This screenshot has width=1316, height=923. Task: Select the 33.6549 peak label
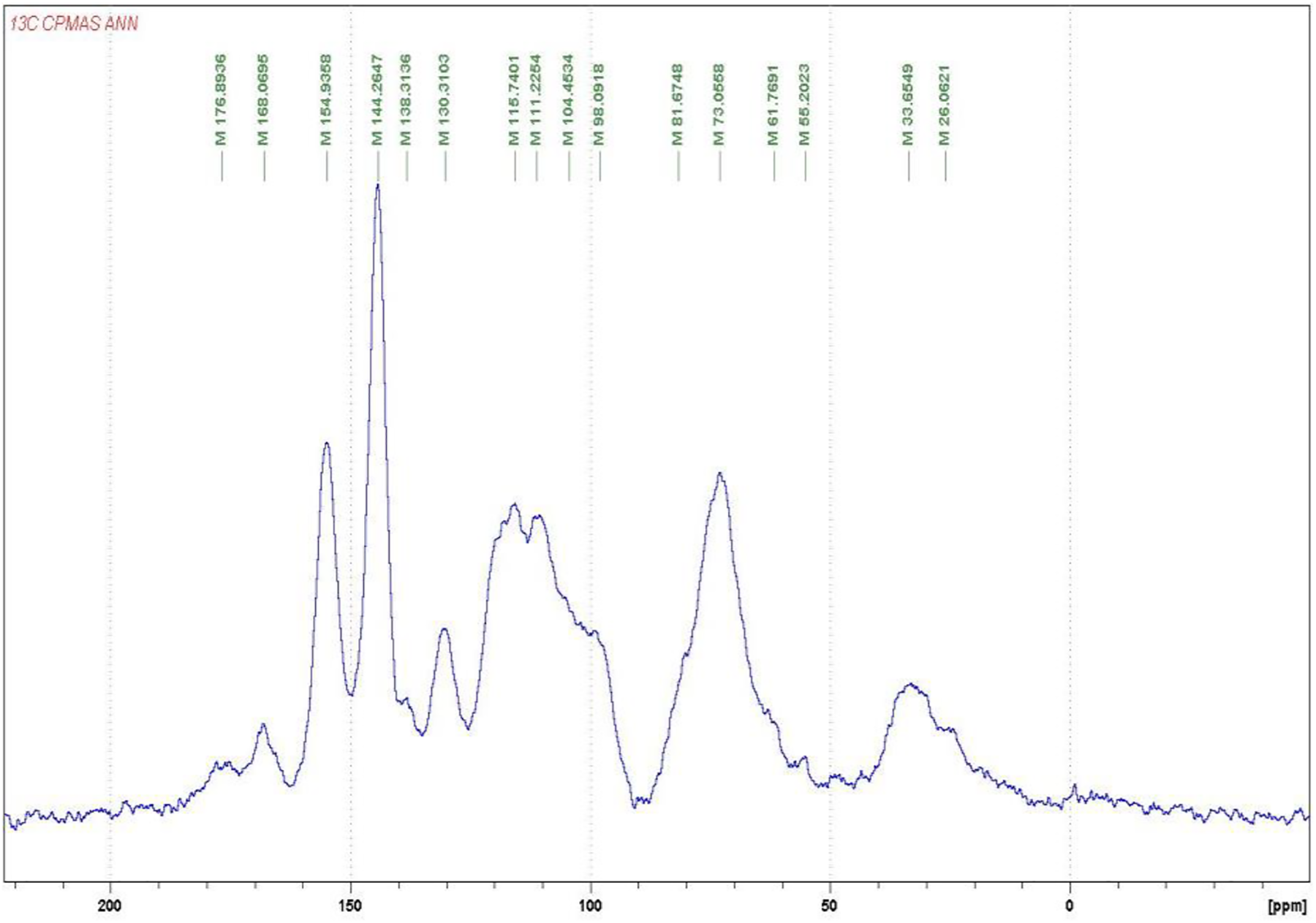[x=908, y=105]
